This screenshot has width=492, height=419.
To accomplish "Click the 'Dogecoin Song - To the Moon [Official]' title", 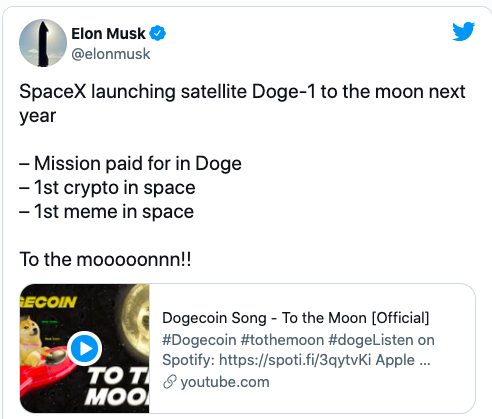I will (296, 318).
